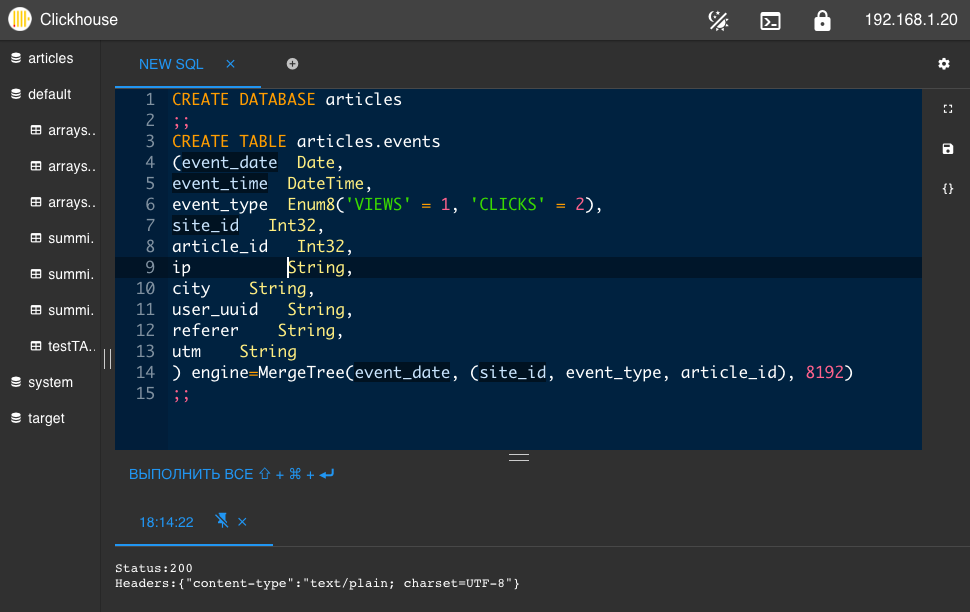Click the lock icon in header
The height and width of the screenshot is (612, 970).
(x=822, y=20)
